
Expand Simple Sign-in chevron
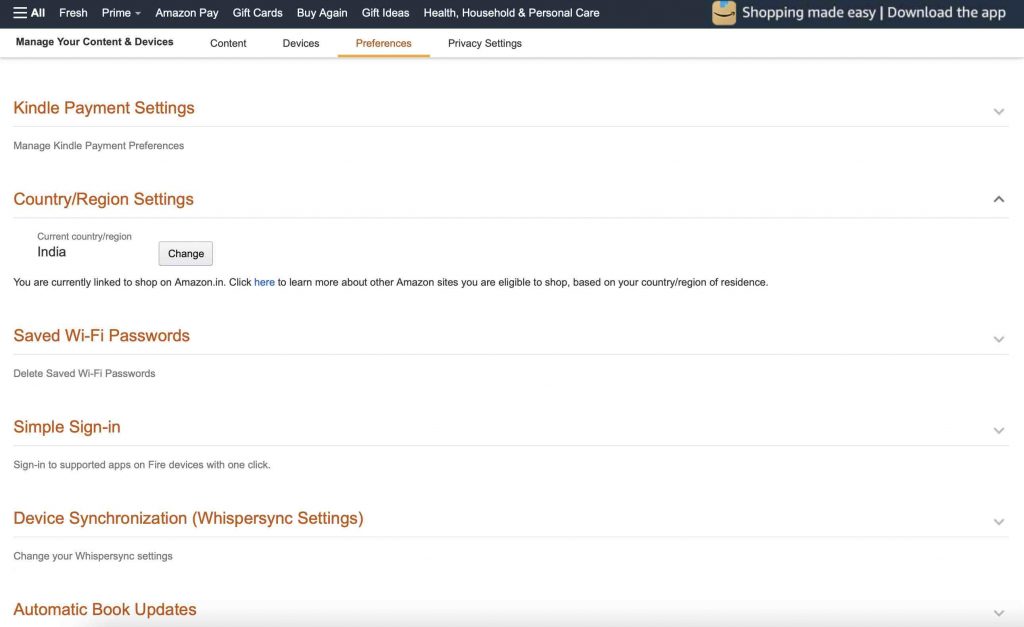999,431
